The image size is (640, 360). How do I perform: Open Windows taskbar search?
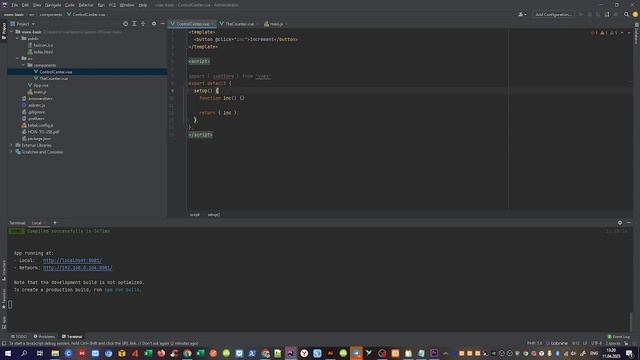point(24,353)
